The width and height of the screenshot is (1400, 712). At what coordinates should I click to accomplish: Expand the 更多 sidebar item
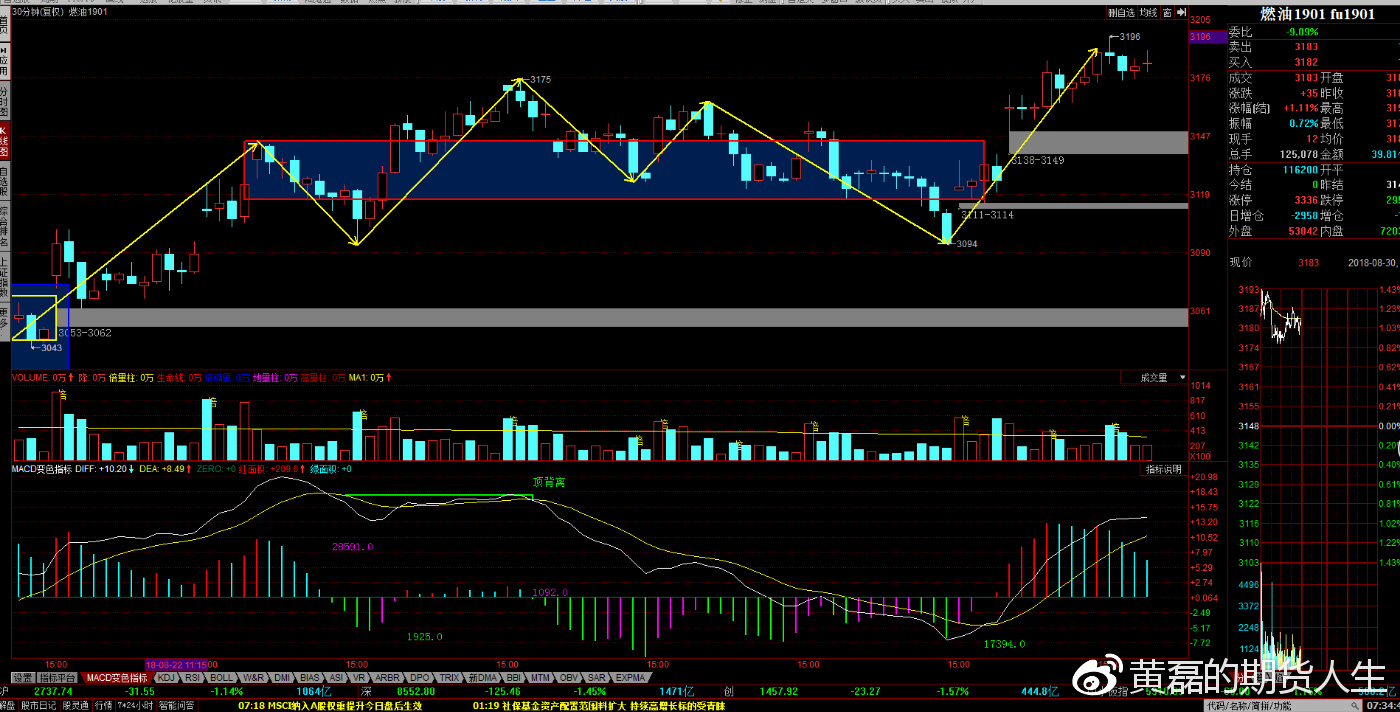click(4, 318)
